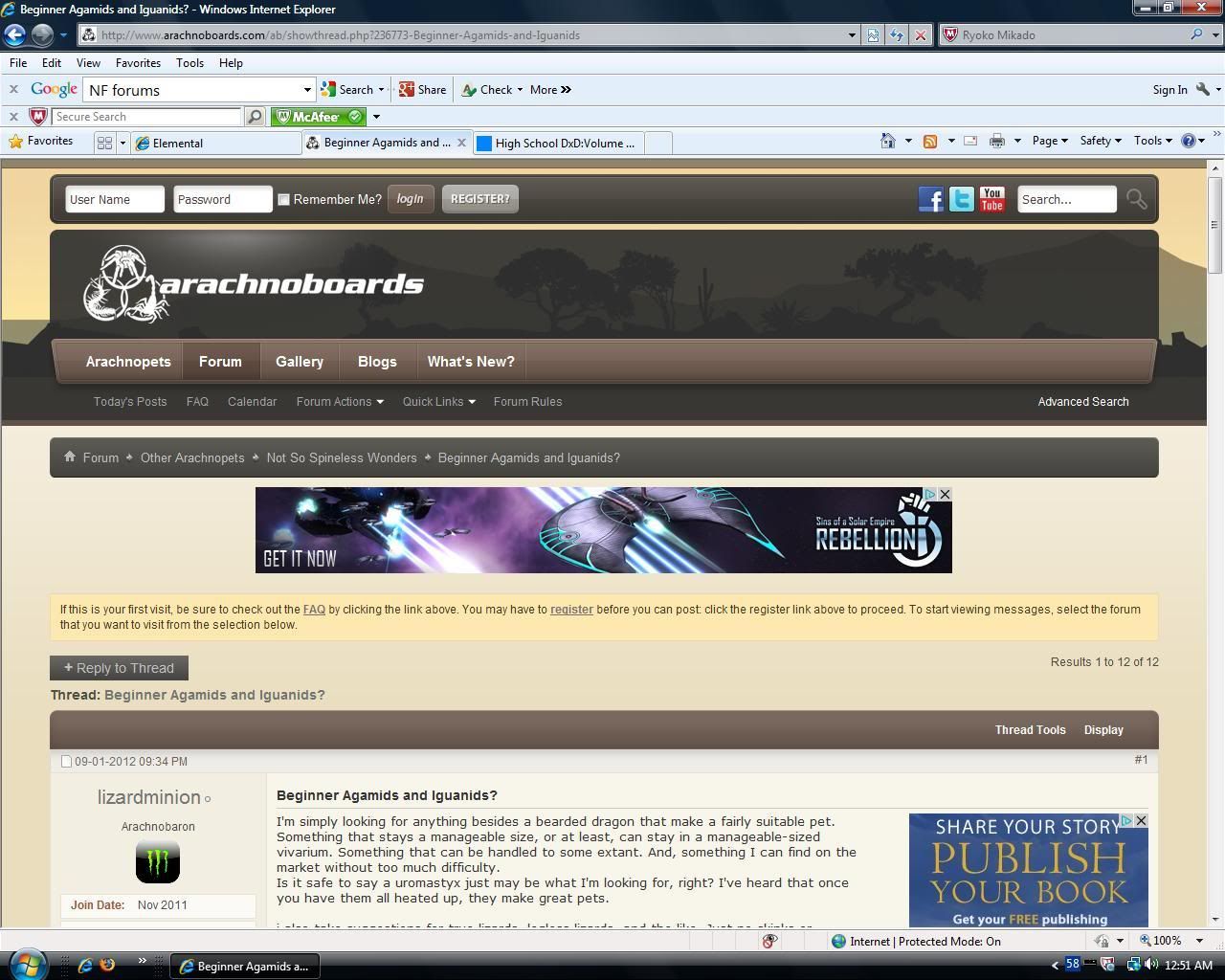
Task: Close the Rebellion banner ad X
Action: (945, 494)
